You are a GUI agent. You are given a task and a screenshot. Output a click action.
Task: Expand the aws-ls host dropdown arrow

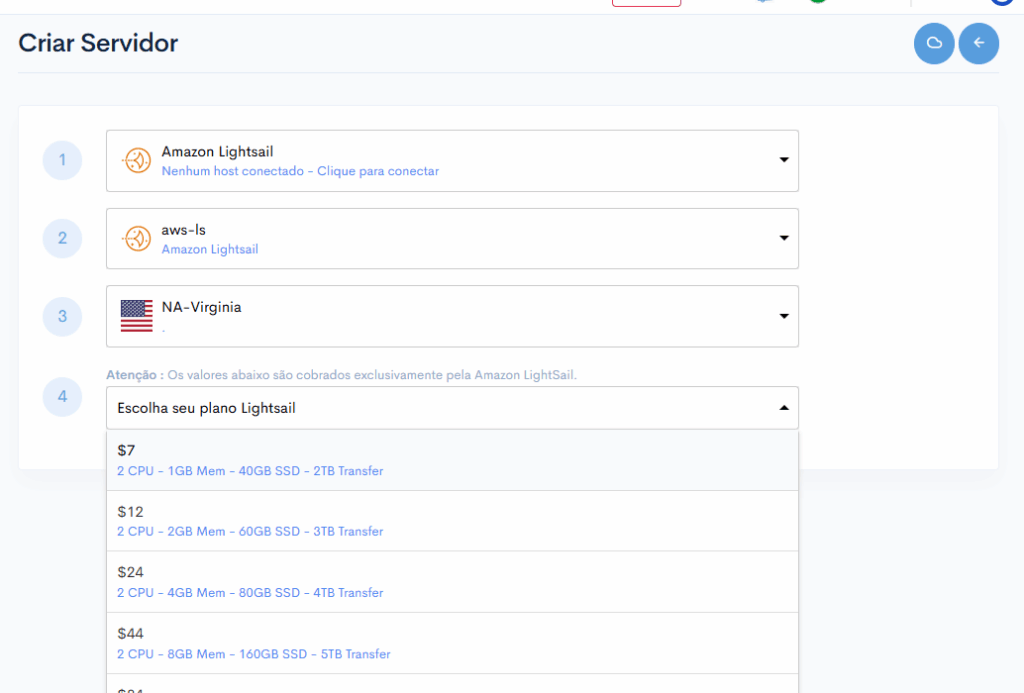click(x=784, y=238)
